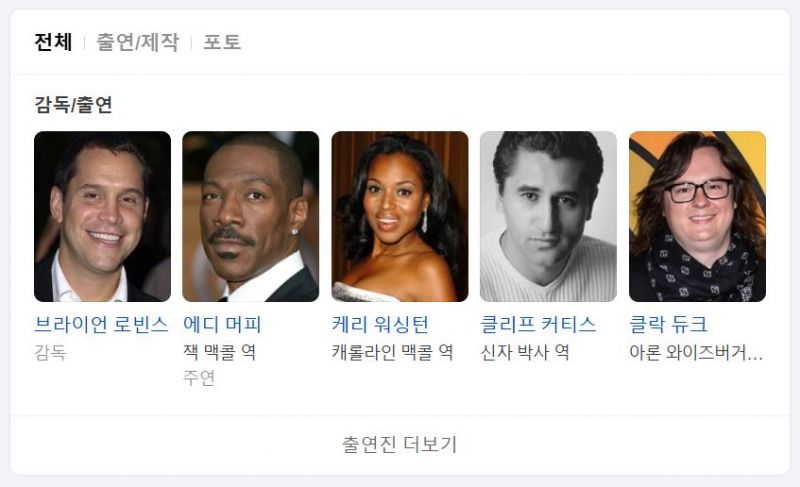
Task: Click 클락 듀크 photo thumbnail
Action: click(697, 216)
